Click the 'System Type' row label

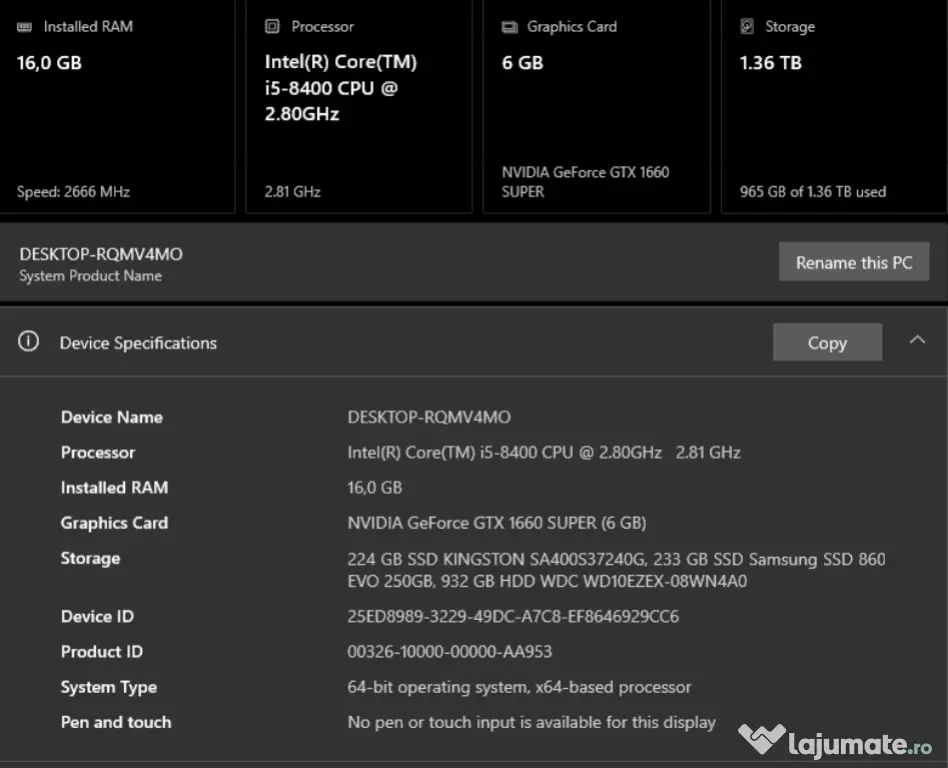point(108,687)
